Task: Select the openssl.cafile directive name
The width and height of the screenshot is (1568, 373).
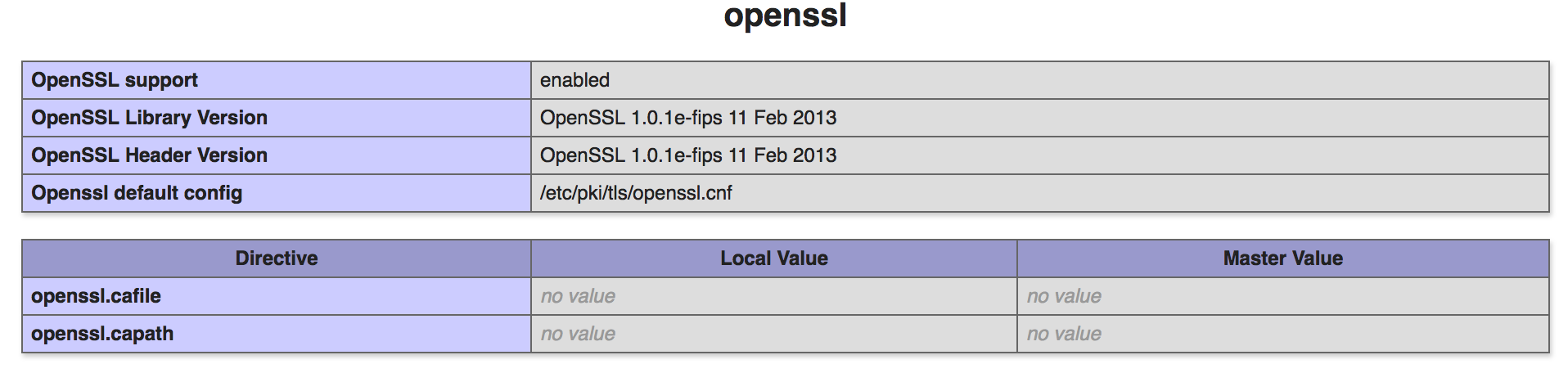Action: pyautogui.click(x=96, y=296)
